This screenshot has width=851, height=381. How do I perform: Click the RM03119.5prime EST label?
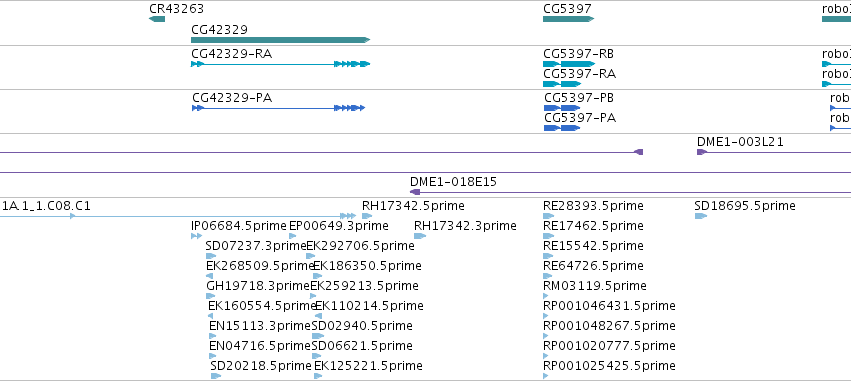(595, 285)
